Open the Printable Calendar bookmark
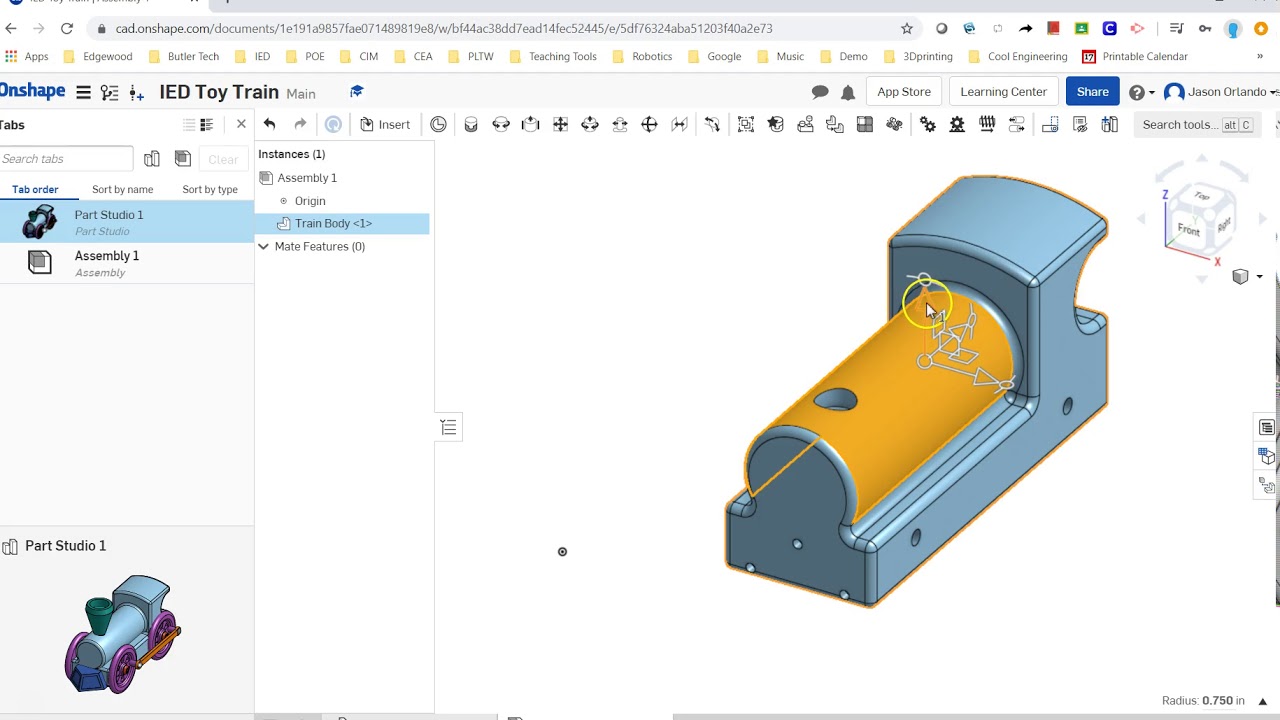The image size is (1280, 720). (x=1135, y=56)
